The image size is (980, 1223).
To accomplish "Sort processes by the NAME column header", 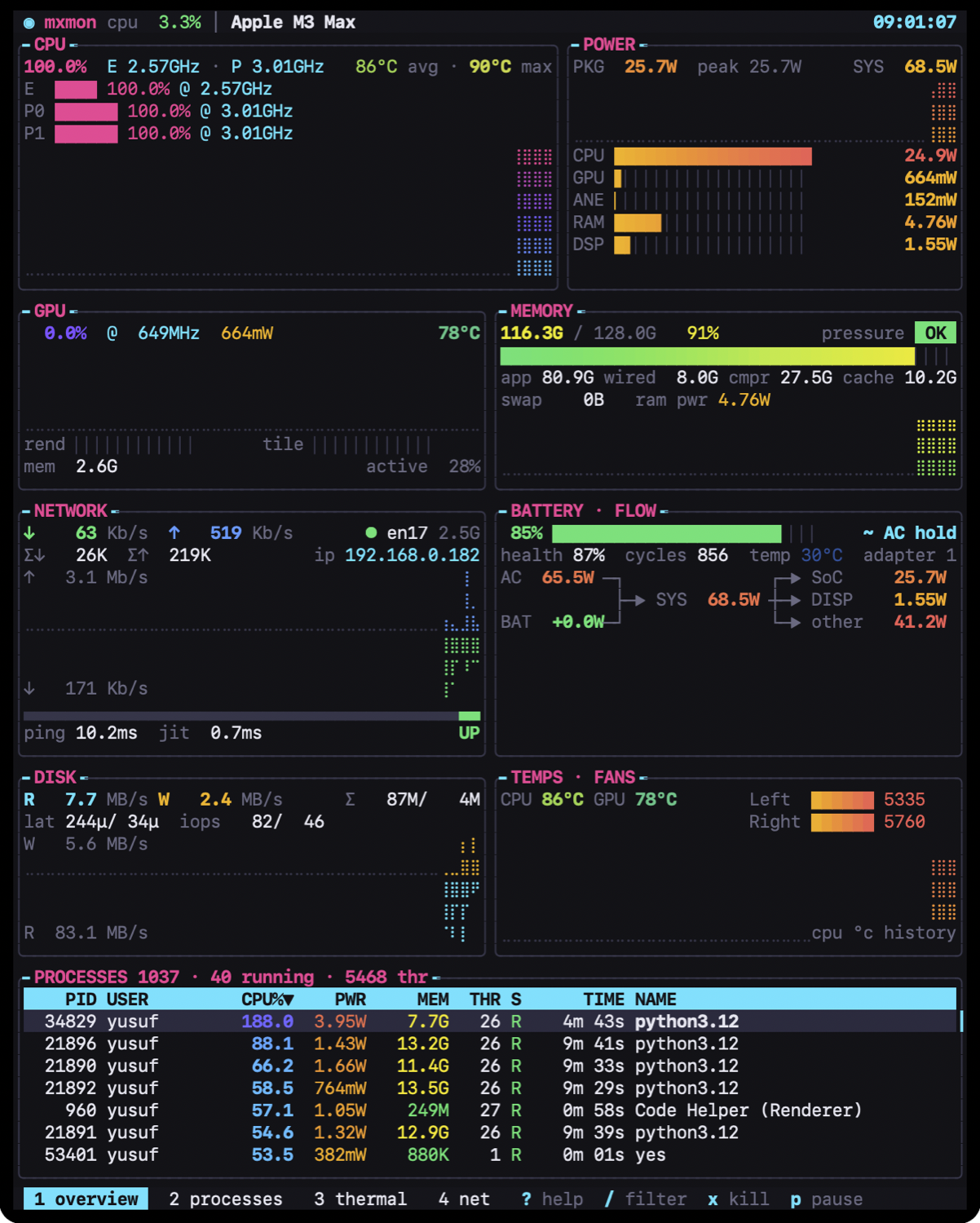I will [656, 999].
